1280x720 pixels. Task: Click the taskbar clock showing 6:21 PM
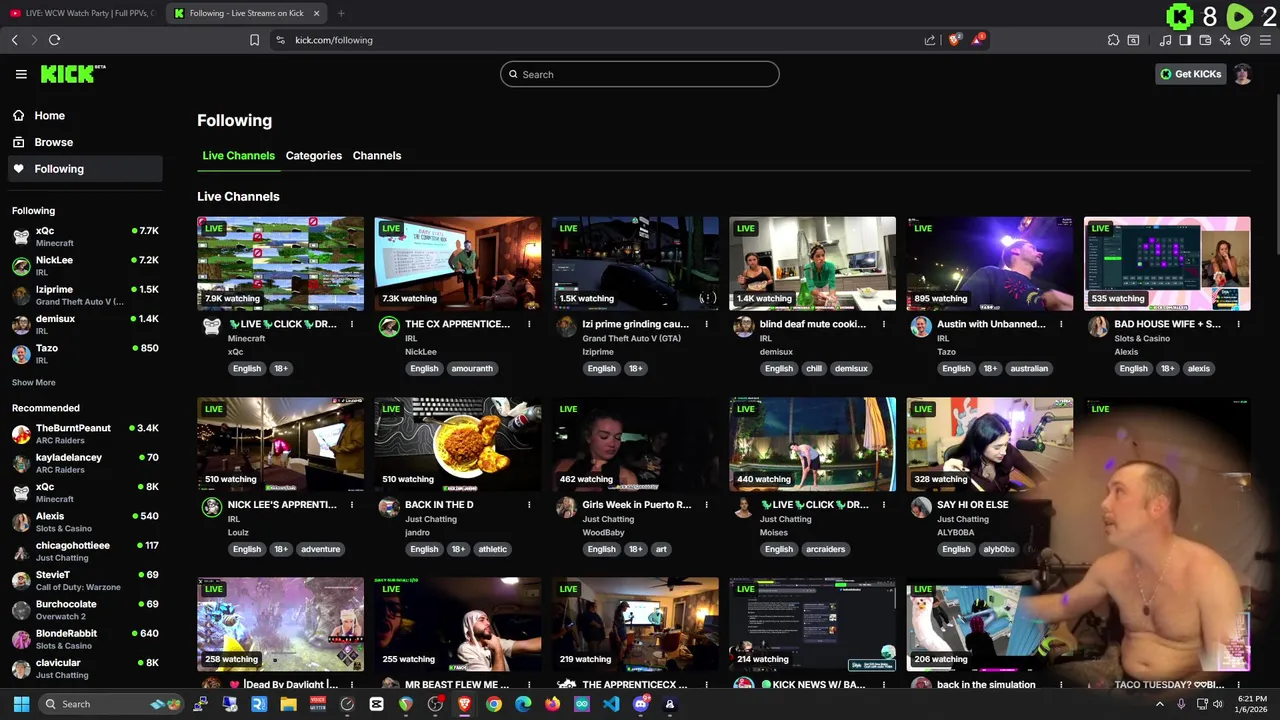pyautogui.click(x=1253, y=704)
